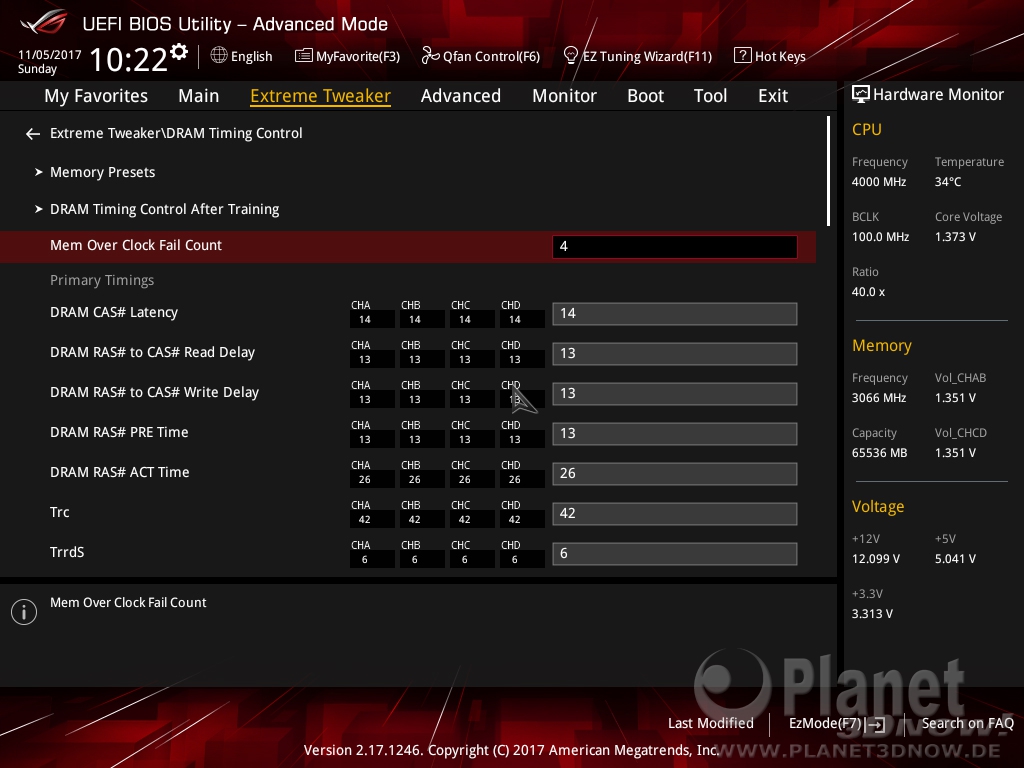Click Search on FAQ link
The height and width of the screenshot is (768, 1024).
point(967,724)
